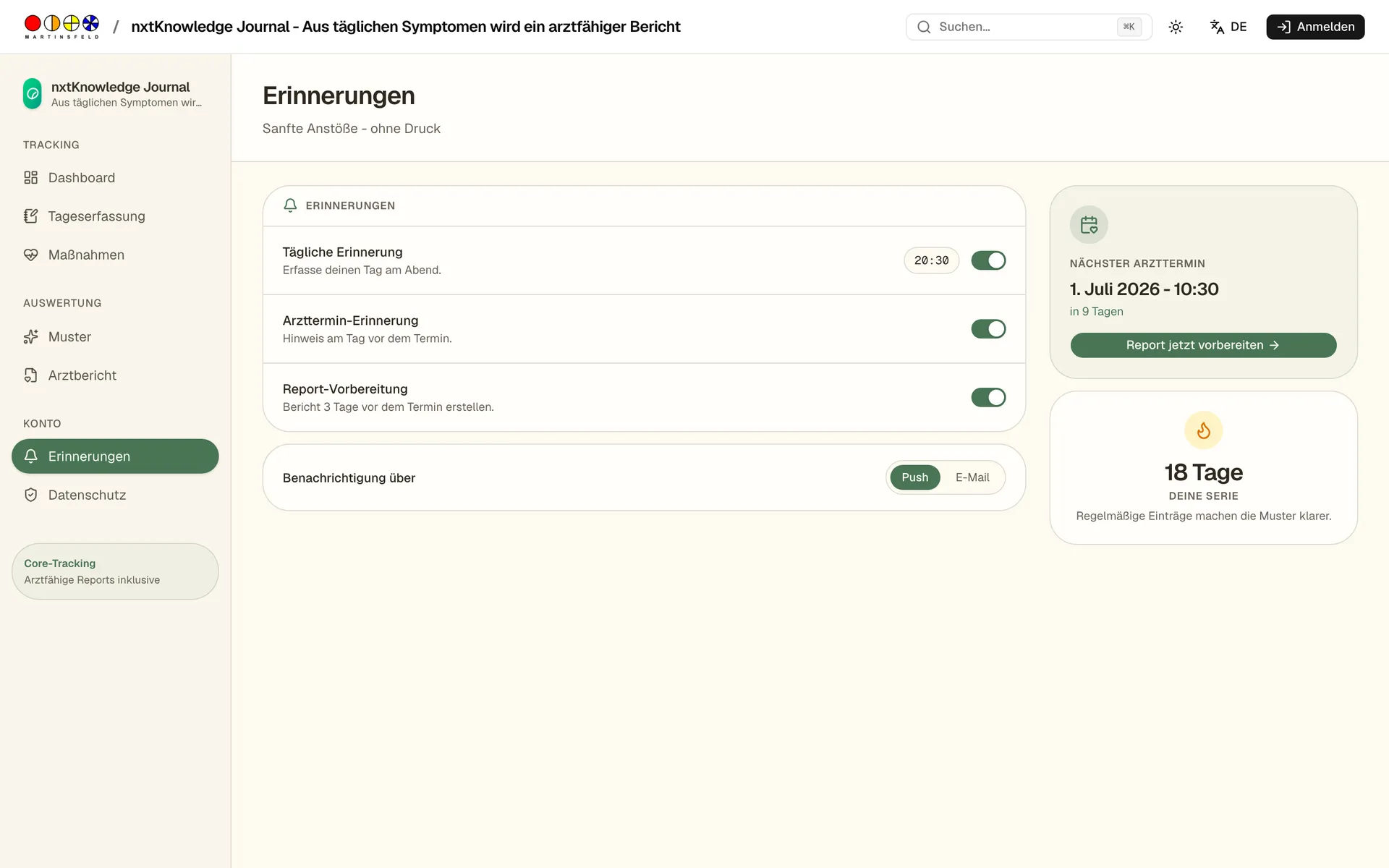Click the nxtKnowledge Journal green leaf icon
1389x868 pixels.
pyautogui.click(x=33, y=94)
